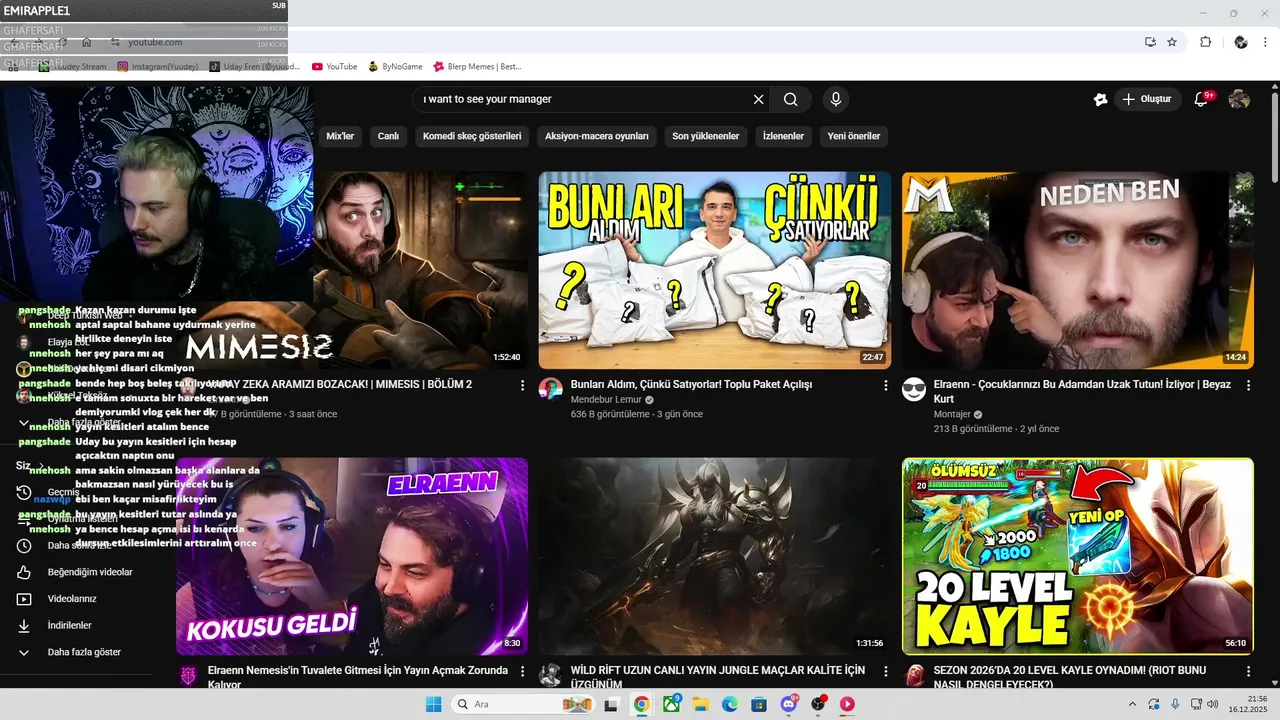Open options menu for Bunları Aldım video

point(885,385)
